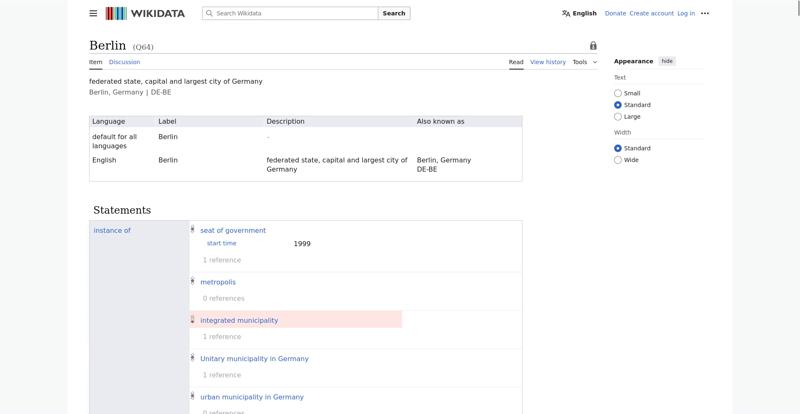The image size is (800, 414).
Task: Click rank icon beside Unitary municipality in Germany
Action: (x=193, y=358)
